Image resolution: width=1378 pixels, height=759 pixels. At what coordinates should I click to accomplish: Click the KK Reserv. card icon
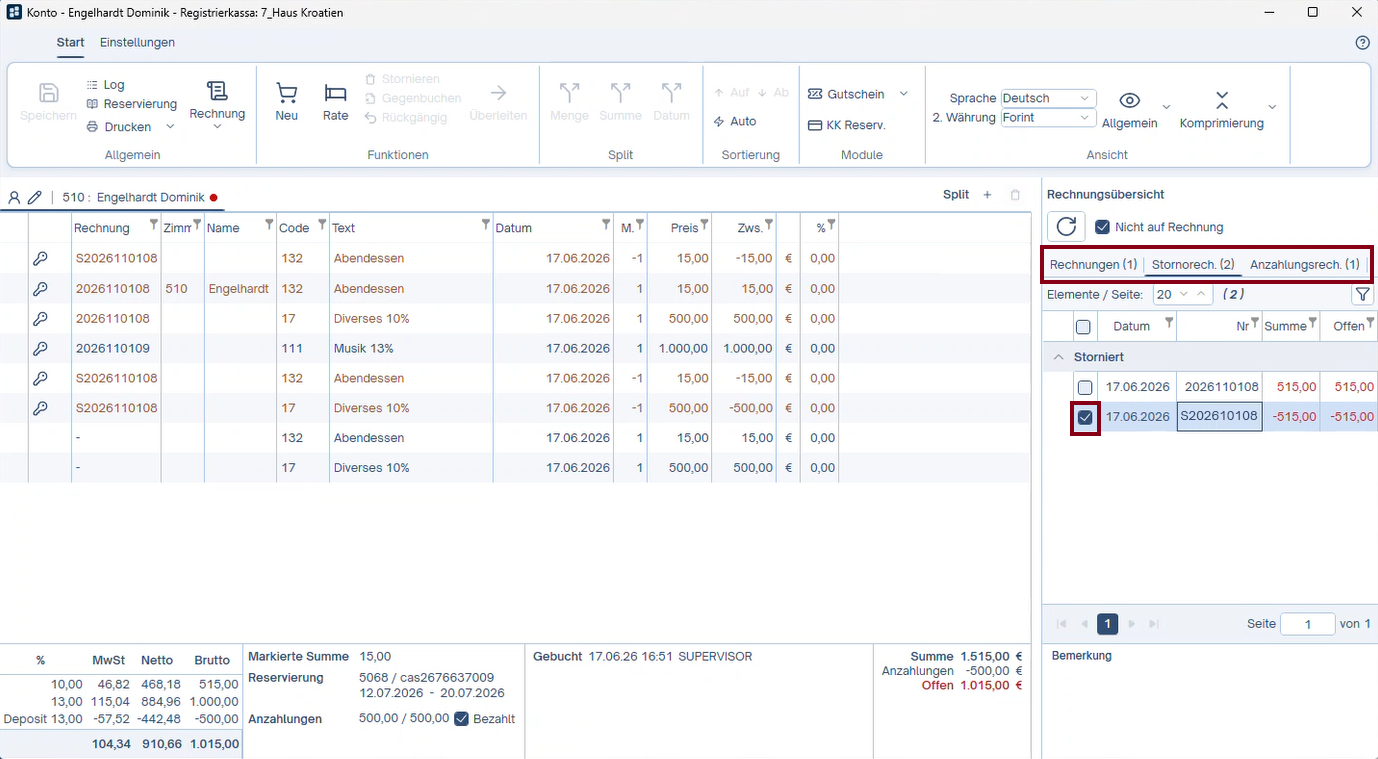816,126
